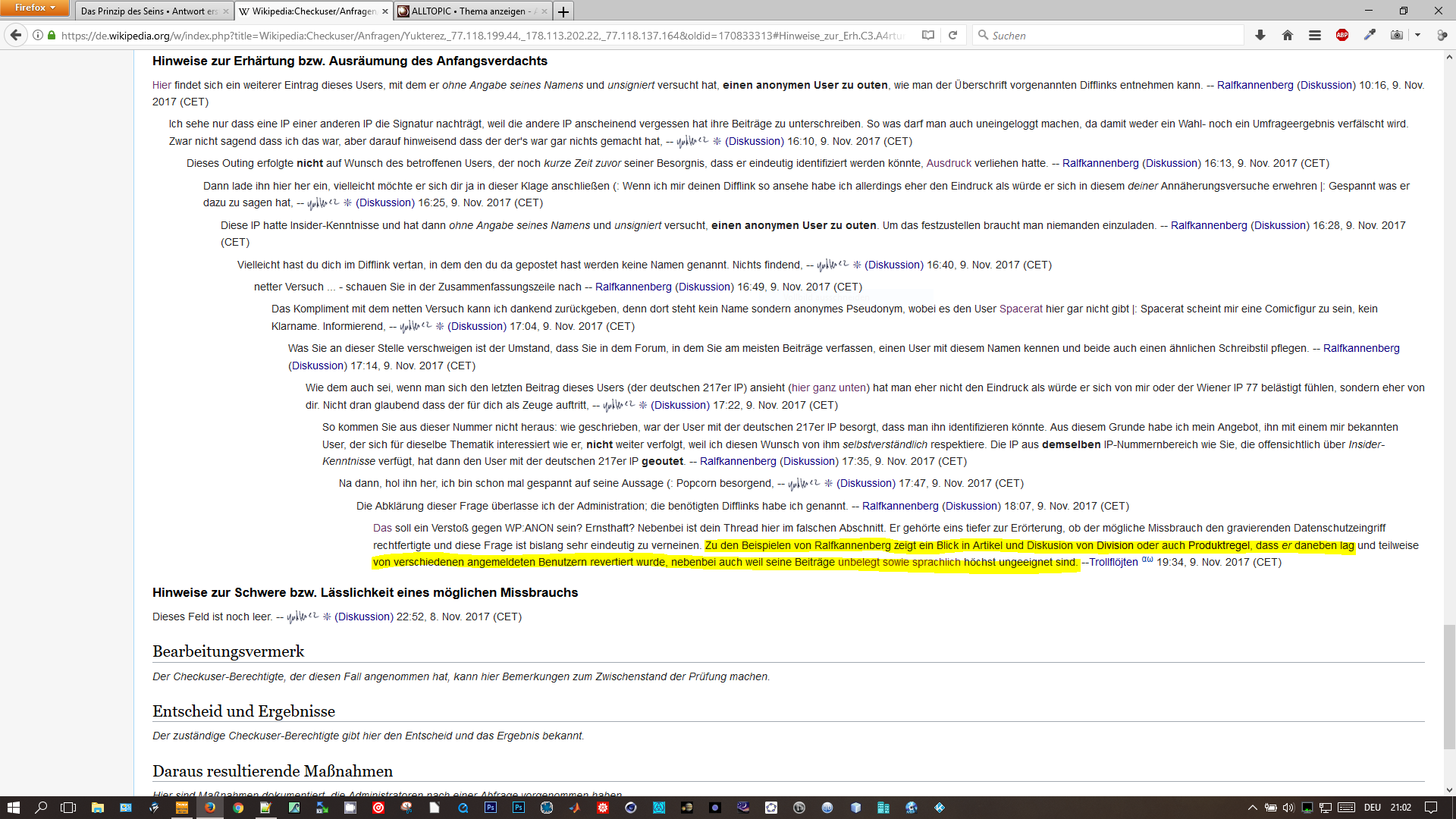Open the downloads arrow icon
The image size is (1456, 819).
tap(1260, 35)
